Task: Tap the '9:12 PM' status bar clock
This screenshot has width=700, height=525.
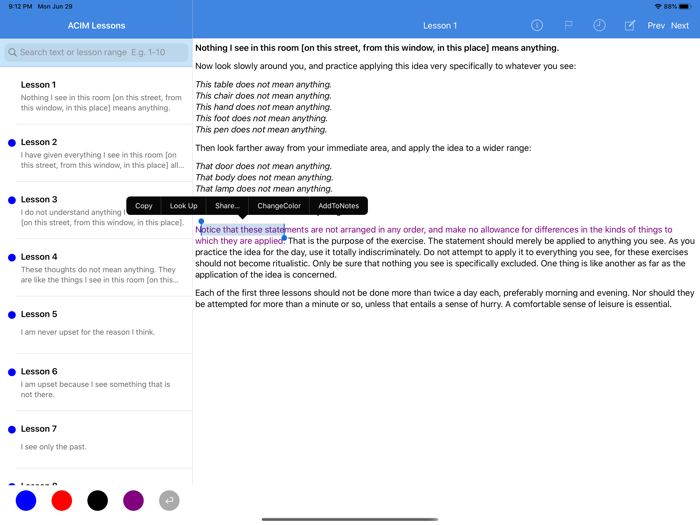Action: click(x=20, y=6)
